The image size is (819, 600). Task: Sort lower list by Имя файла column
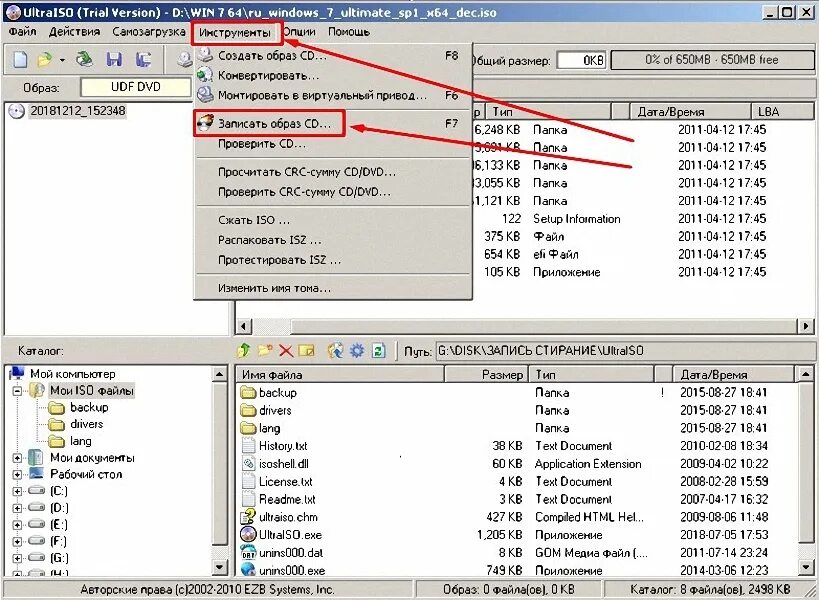[340, 374]
